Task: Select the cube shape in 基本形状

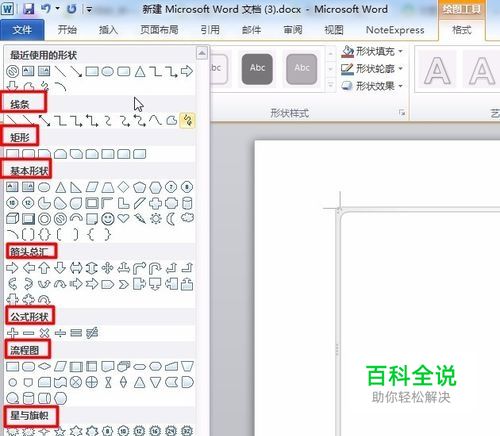Action: (x=12, y=219)
